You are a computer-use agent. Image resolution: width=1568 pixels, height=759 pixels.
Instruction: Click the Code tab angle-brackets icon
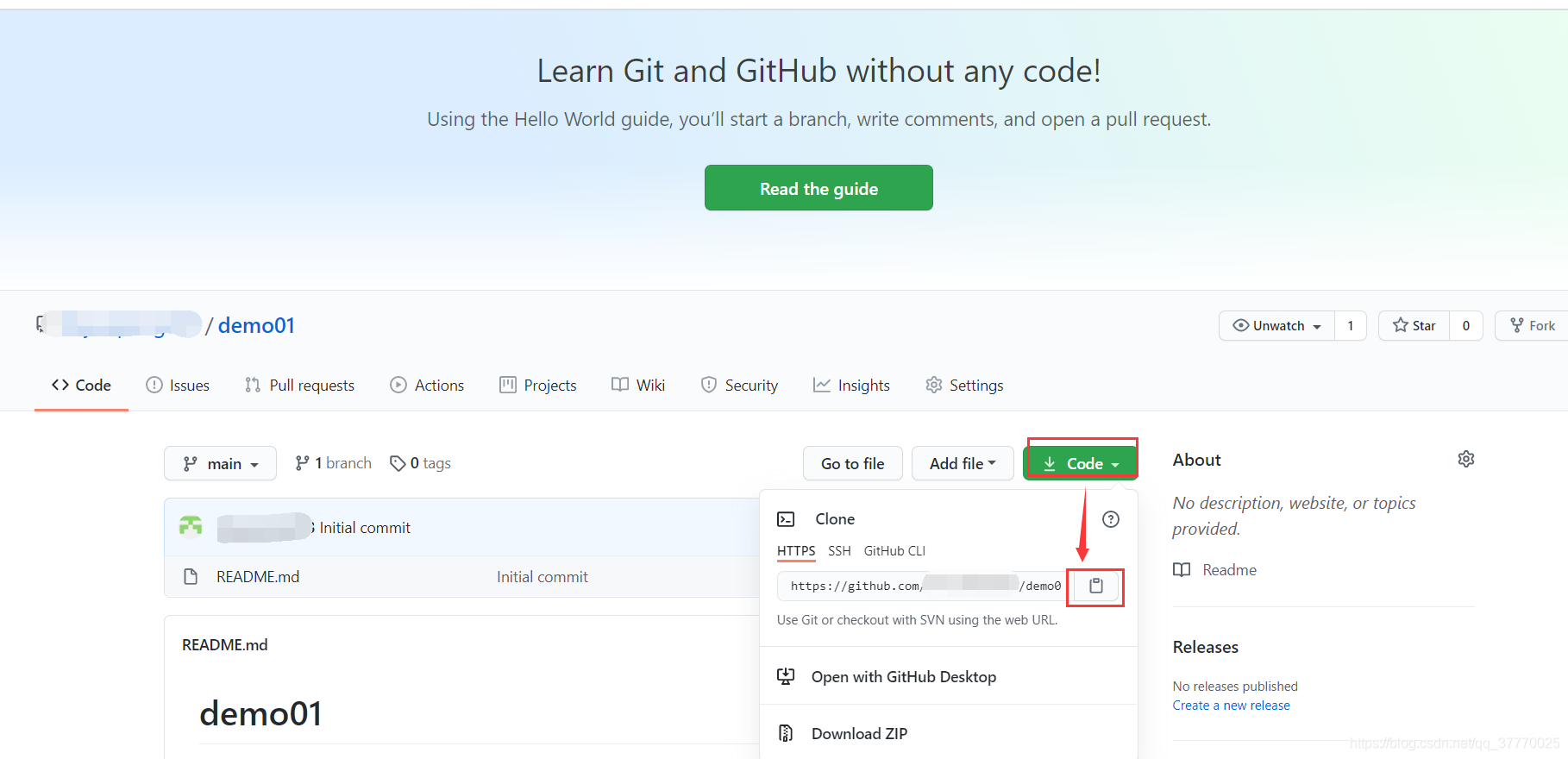pyautogui.click(x=60, y=385)
